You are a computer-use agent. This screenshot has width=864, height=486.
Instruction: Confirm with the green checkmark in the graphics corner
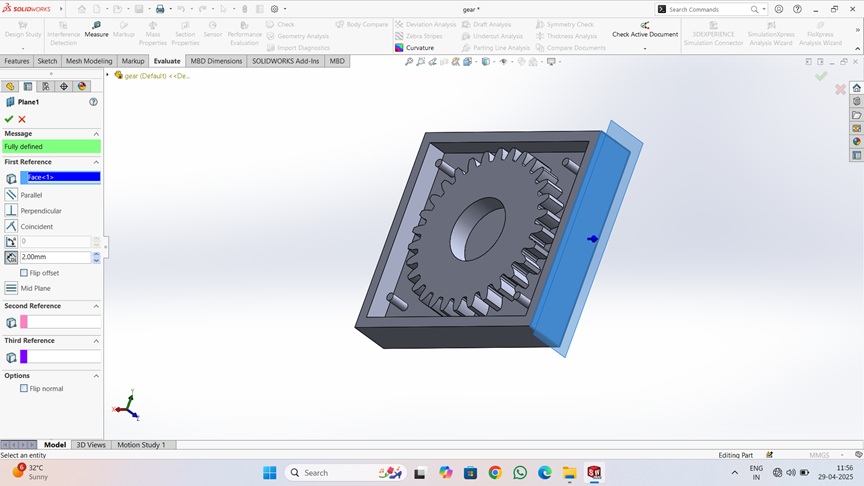(821, 76)
